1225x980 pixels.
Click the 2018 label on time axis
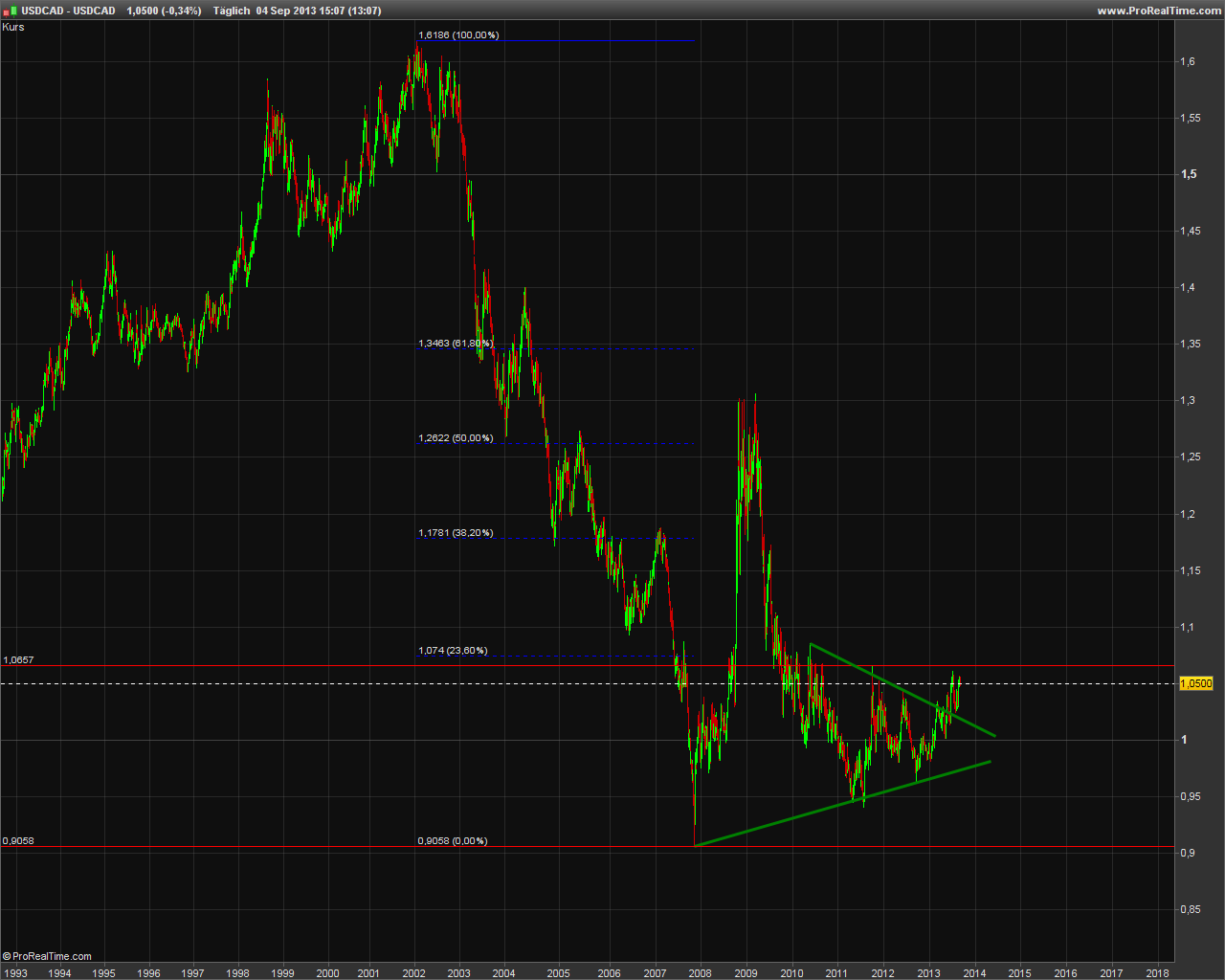[x=1157, y=973]
